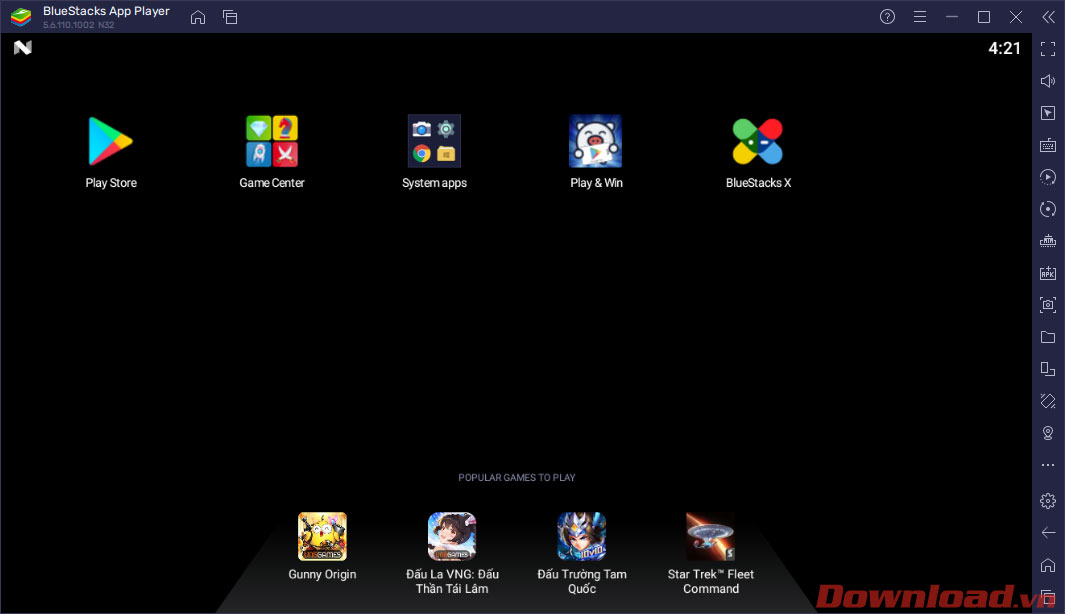Image resolution: width=1065 pixels, height=614 pixels.
Task: Open the Play Store app
Action: coord(110,141)
